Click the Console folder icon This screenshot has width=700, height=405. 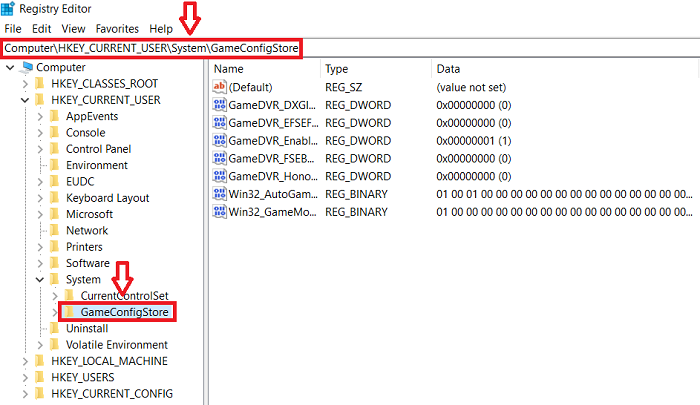[54, 133]
